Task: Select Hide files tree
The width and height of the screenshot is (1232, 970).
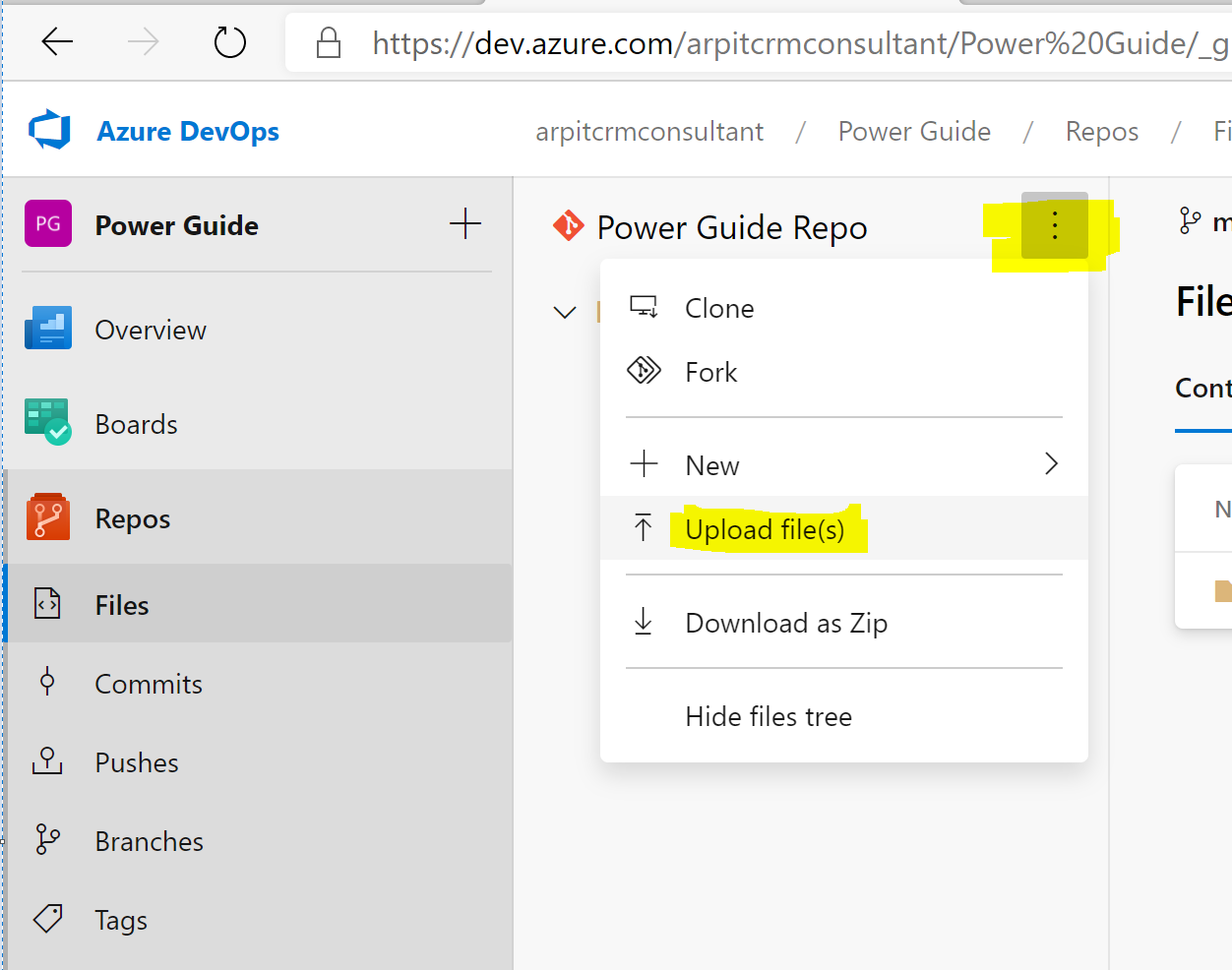Action: pos(843,716)
